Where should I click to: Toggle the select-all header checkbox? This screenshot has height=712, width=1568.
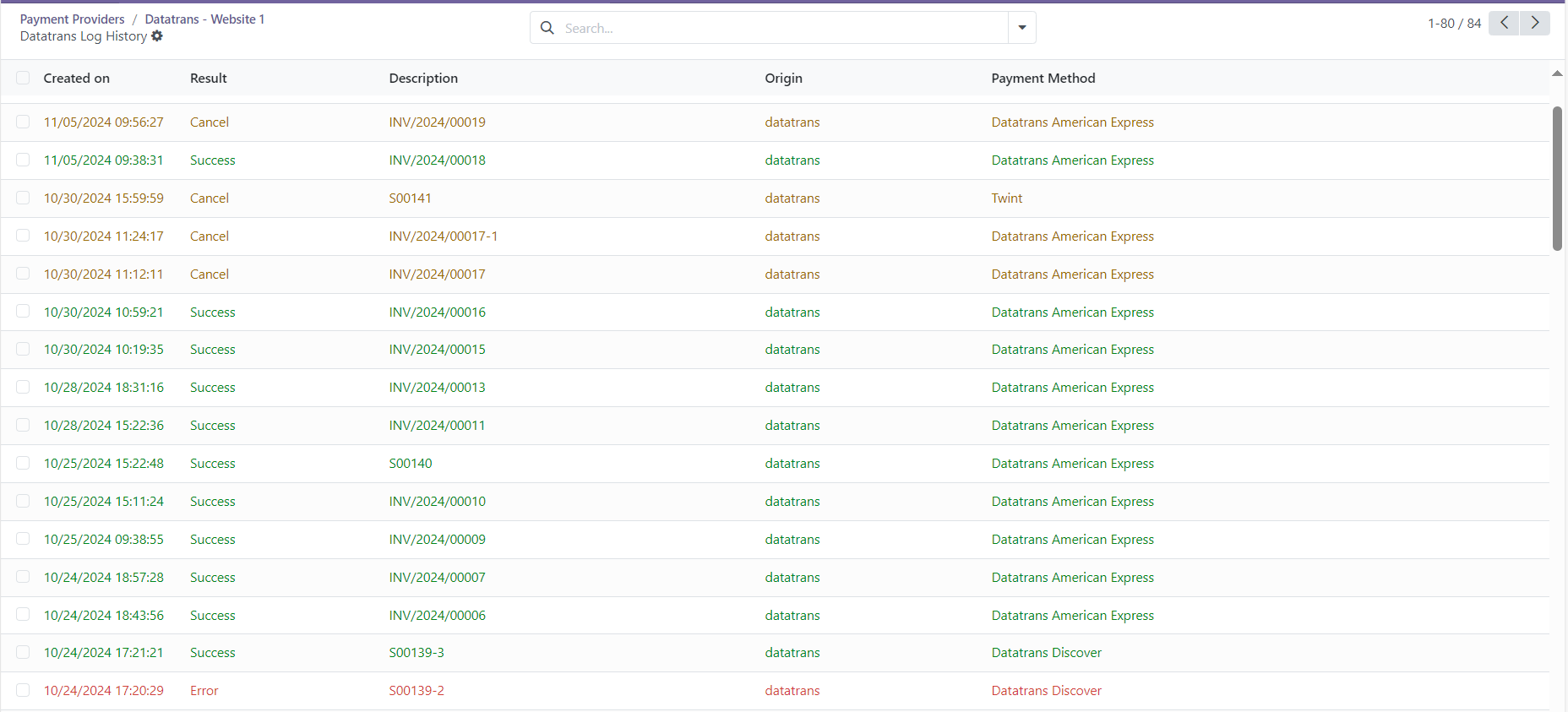[23, 78]
